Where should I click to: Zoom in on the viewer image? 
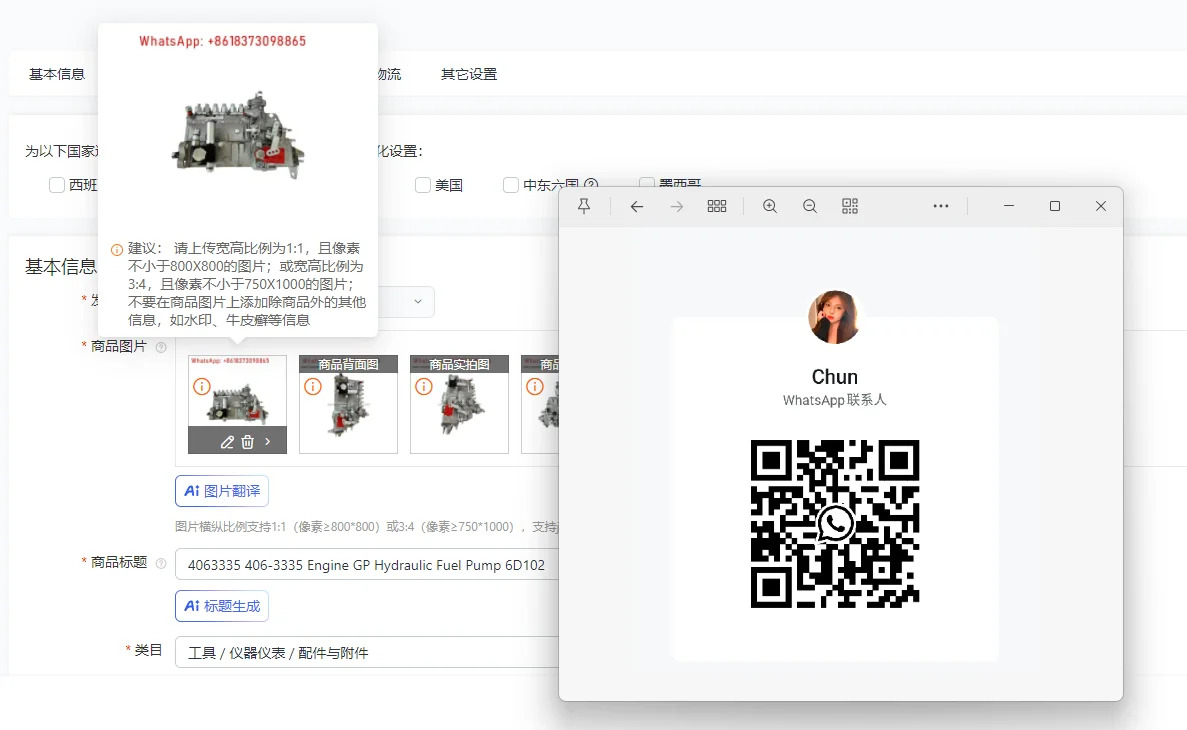[x=770, y=206]
